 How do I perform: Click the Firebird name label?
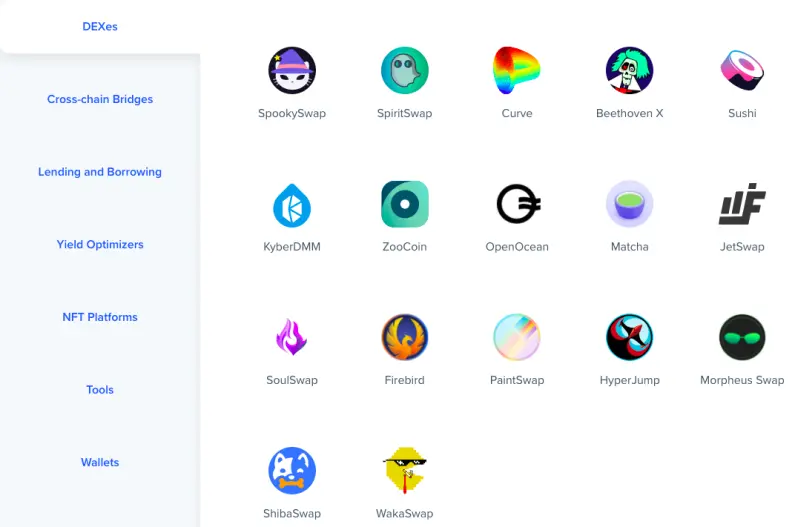[x=405, y=380]
